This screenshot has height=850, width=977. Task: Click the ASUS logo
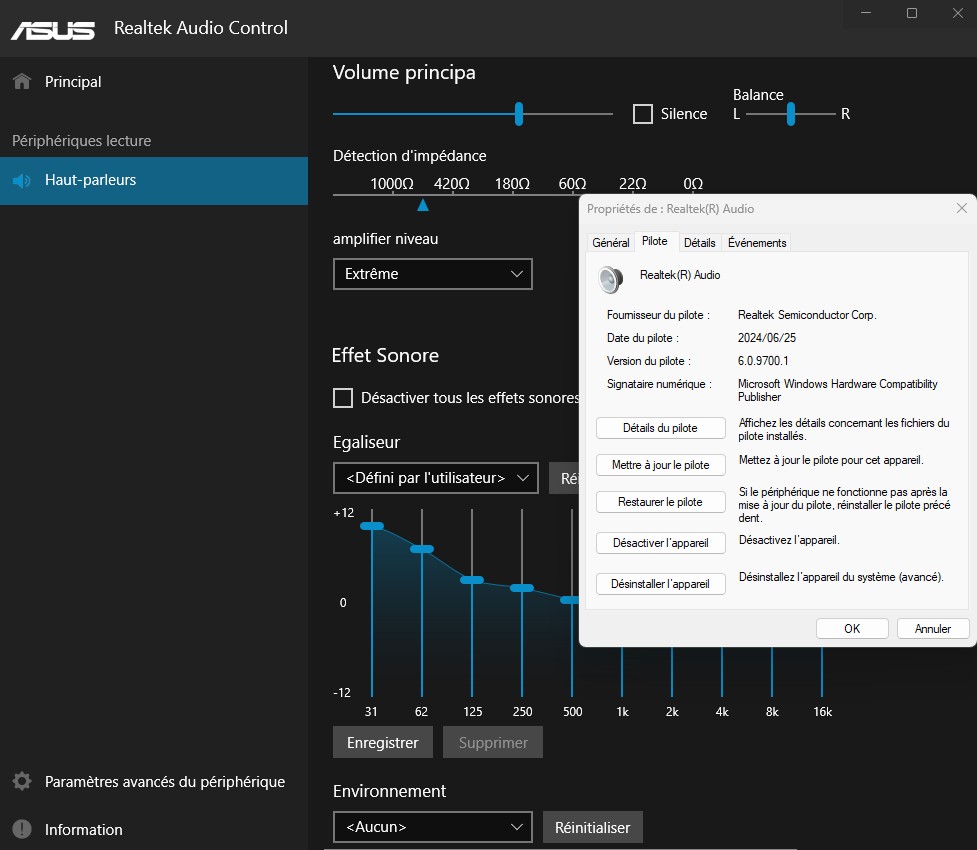pyautogui.click(x=54, y=29)
